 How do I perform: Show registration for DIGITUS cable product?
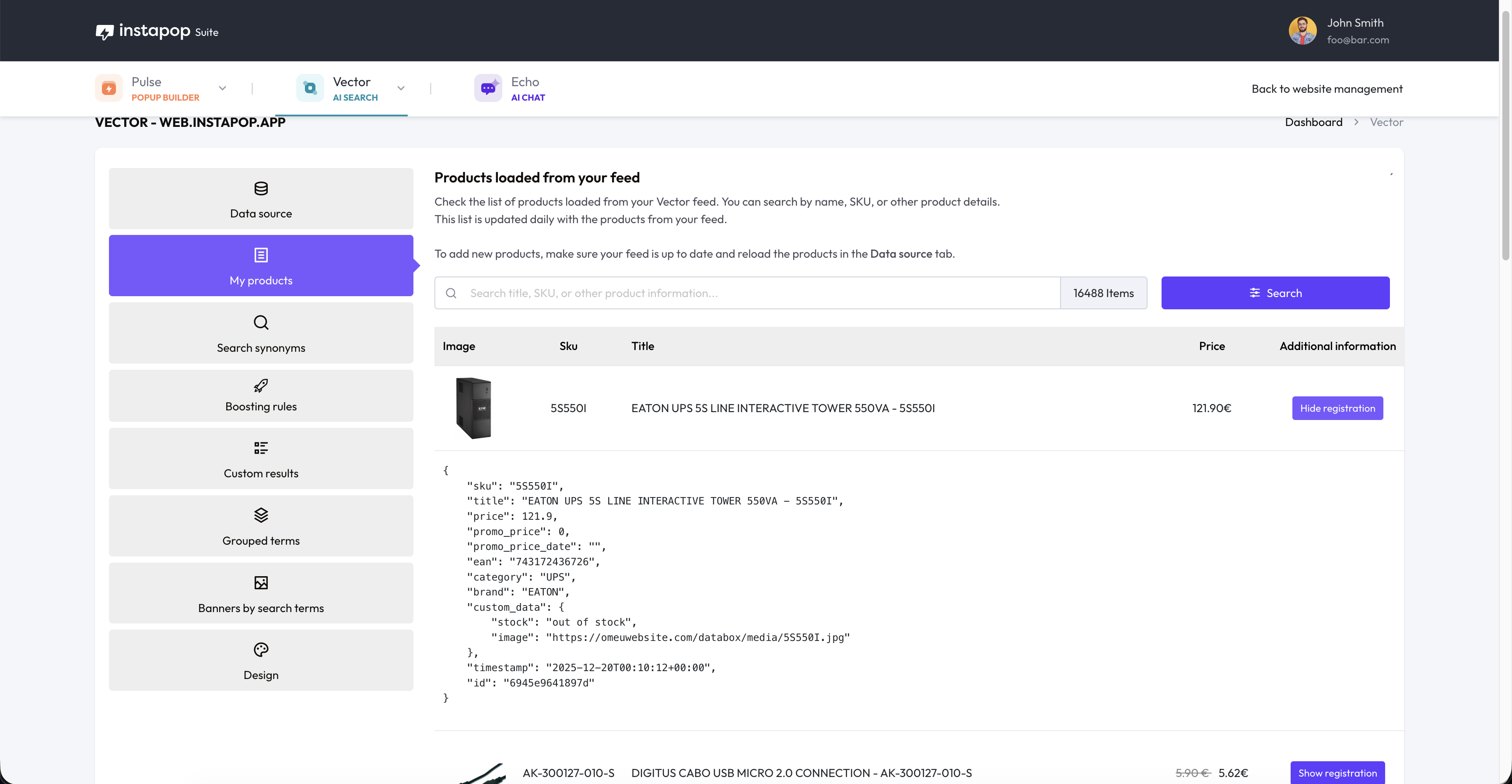pyautogui.click(x=1337, y=773)
